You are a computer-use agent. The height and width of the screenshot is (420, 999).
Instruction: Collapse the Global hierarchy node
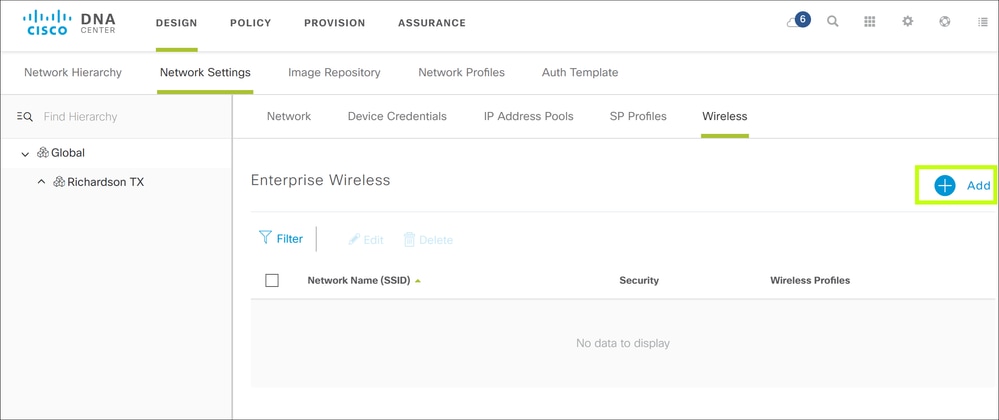coord(25,154)
